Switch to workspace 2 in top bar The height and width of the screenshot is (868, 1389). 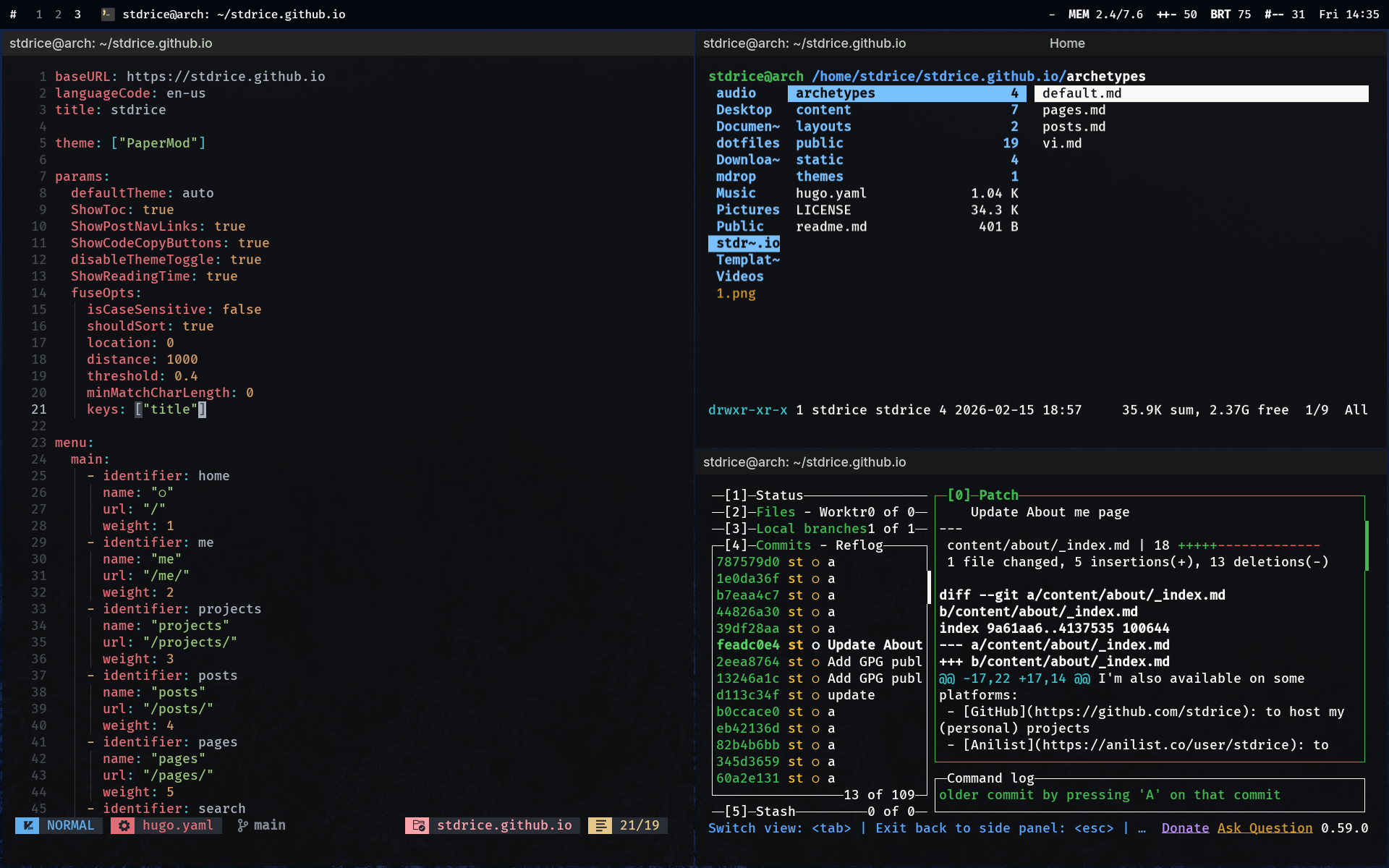pos(59,14)
